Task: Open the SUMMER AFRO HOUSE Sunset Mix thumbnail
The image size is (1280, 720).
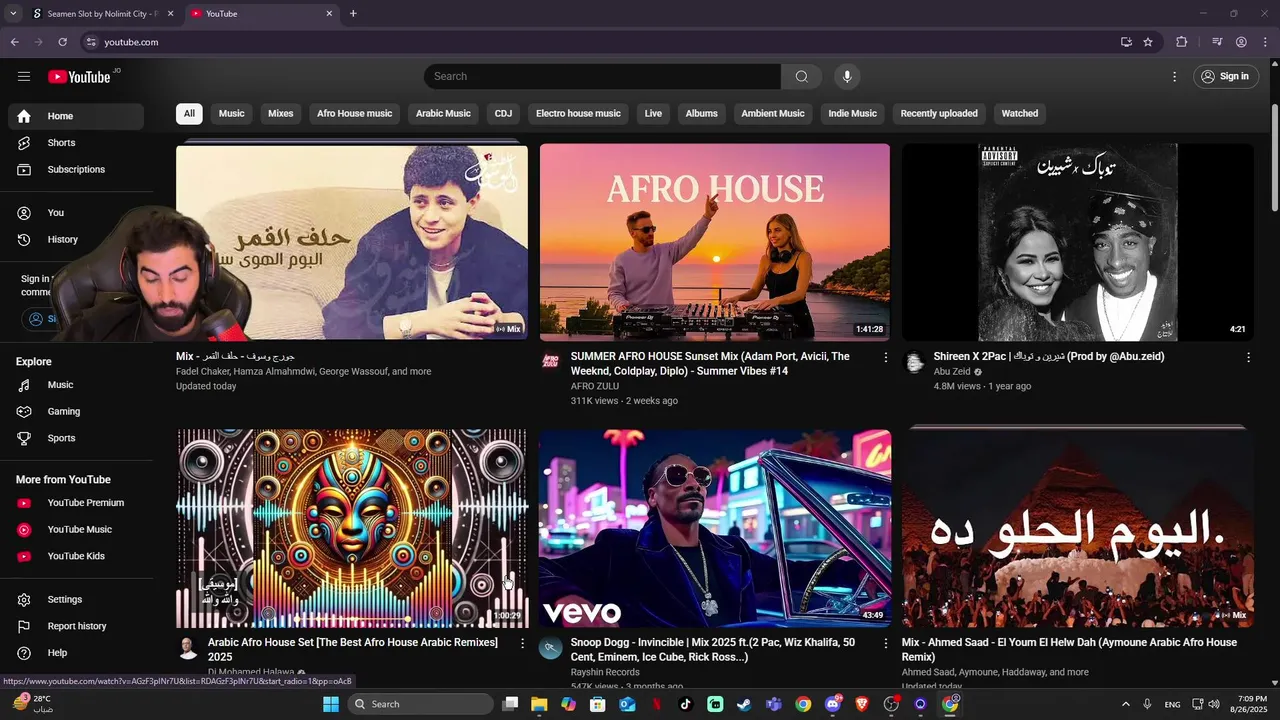Action: click(x=714, y=242)
